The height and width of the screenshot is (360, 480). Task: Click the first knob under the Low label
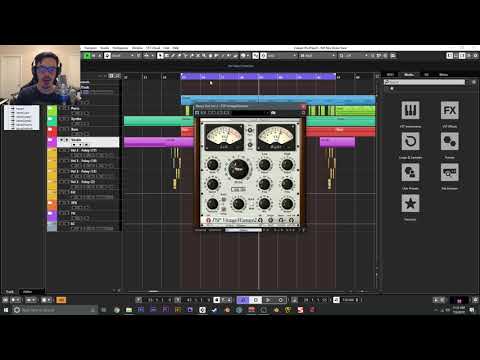(264, 165)
